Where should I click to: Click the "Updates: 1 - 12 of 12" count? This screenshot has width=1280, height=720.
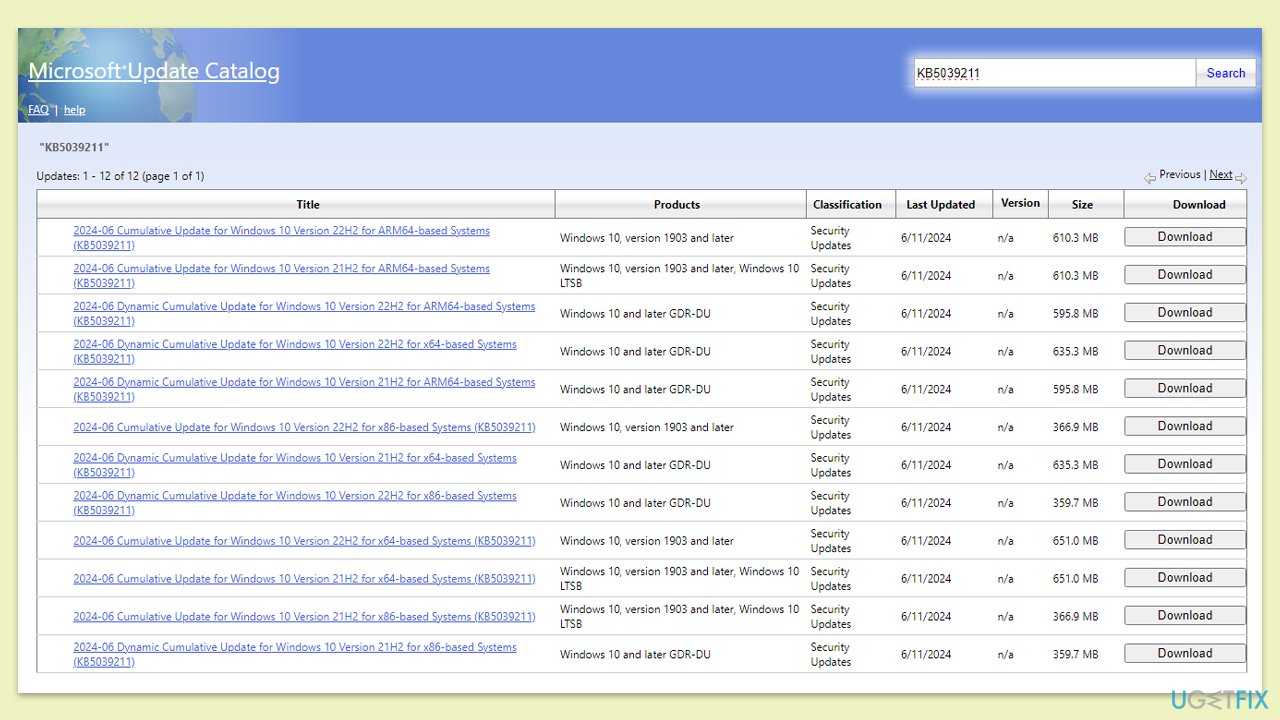[x=120, y=176]
